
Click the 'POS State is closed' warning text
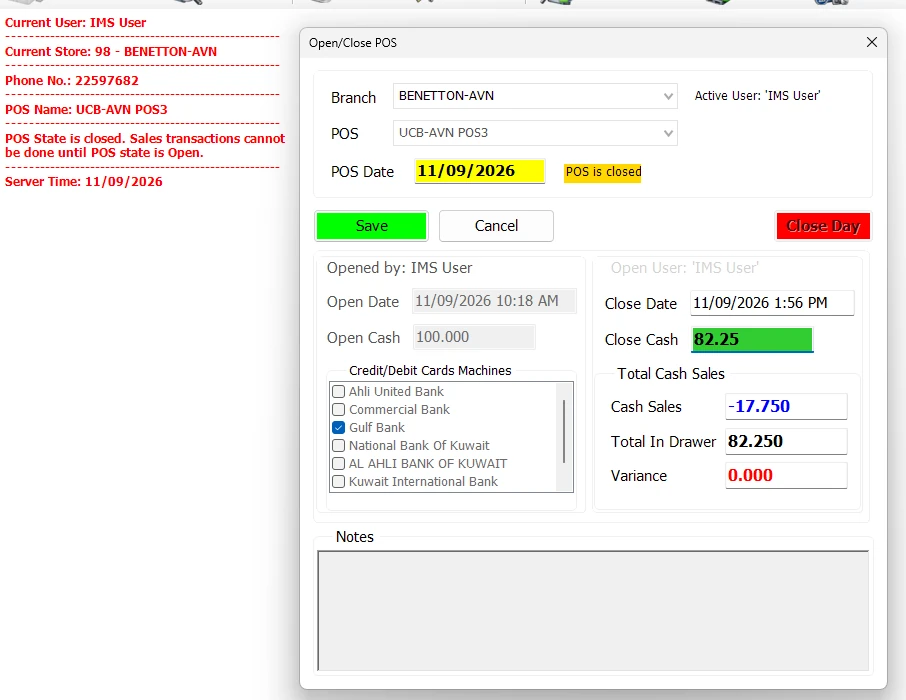point(145,146)
